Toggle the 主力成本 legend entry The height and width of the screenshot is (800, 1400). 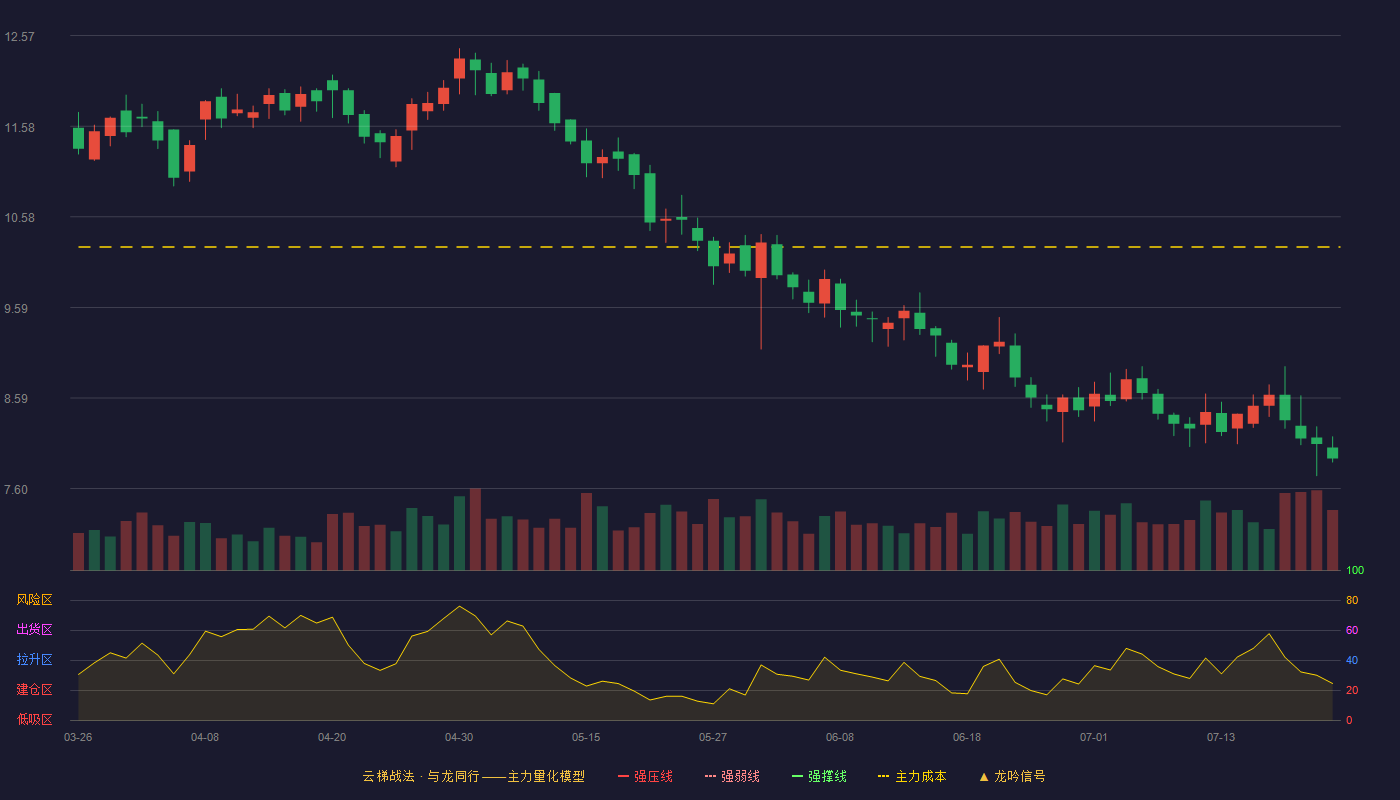pos(912,776)
